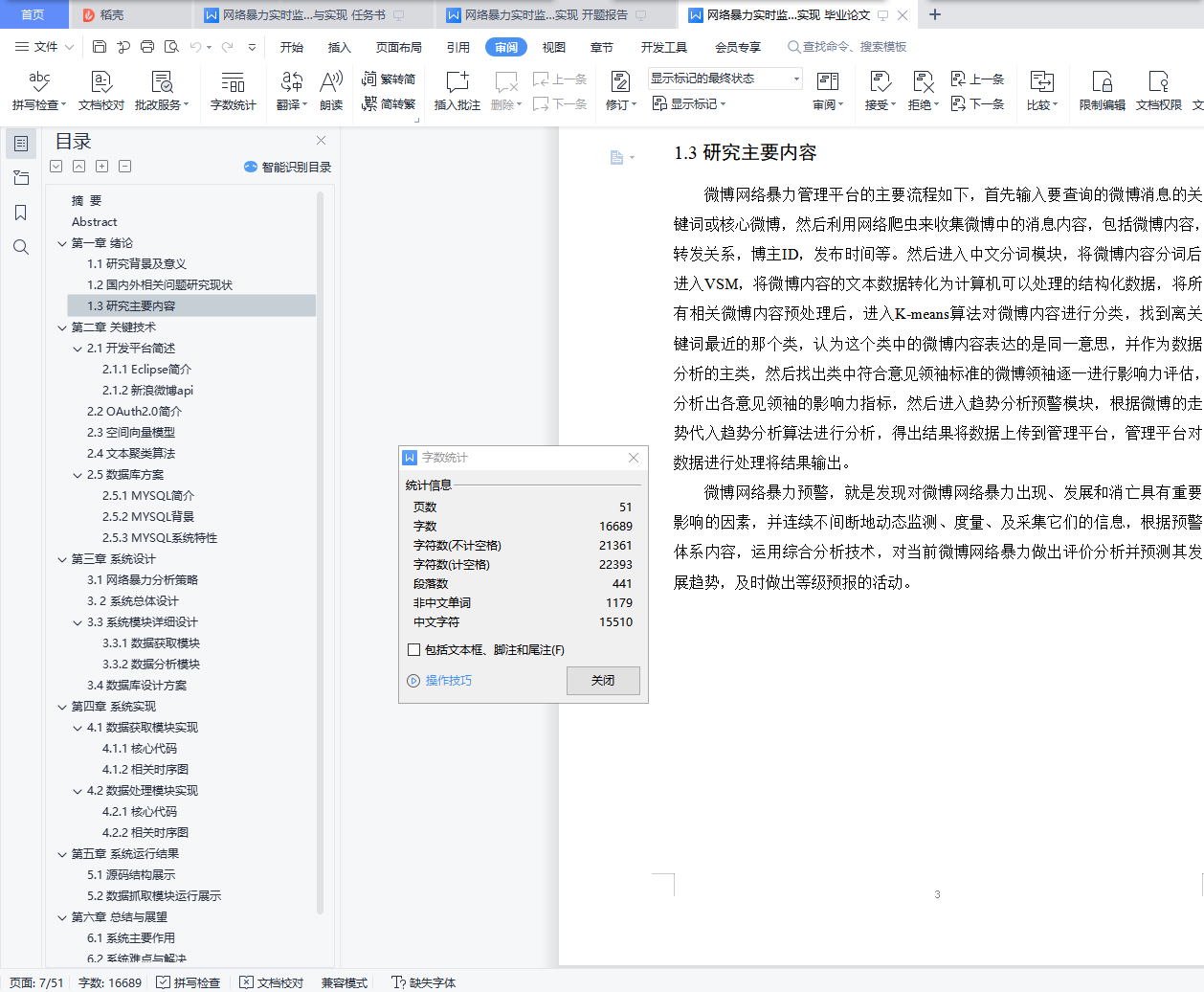Viewport: 1204px width, 992px height.
Task: Go to 下一条 next revision
Action: click(977, 103)
